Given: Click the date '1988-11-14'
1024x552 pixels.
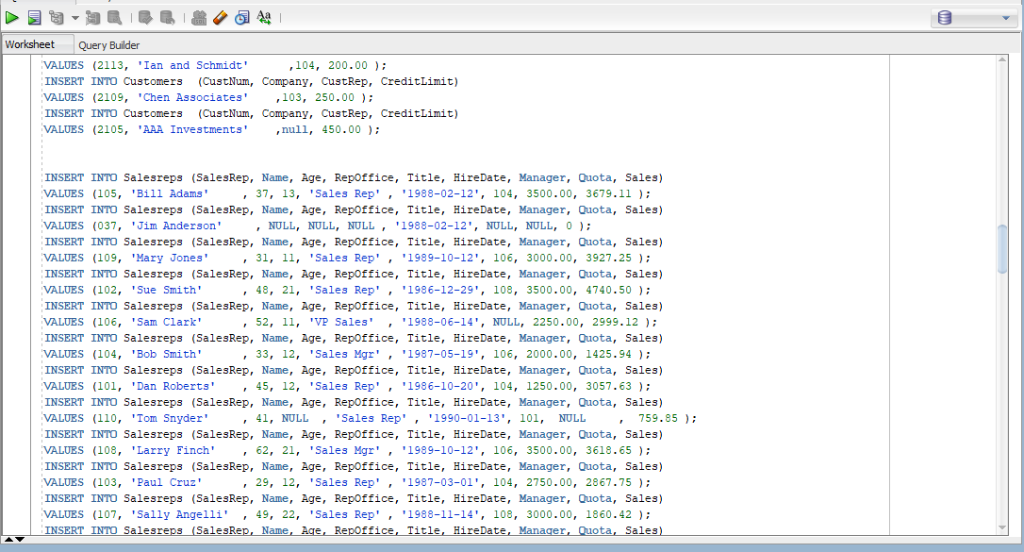Looking at the screenshot, I should tap(440, 513).
